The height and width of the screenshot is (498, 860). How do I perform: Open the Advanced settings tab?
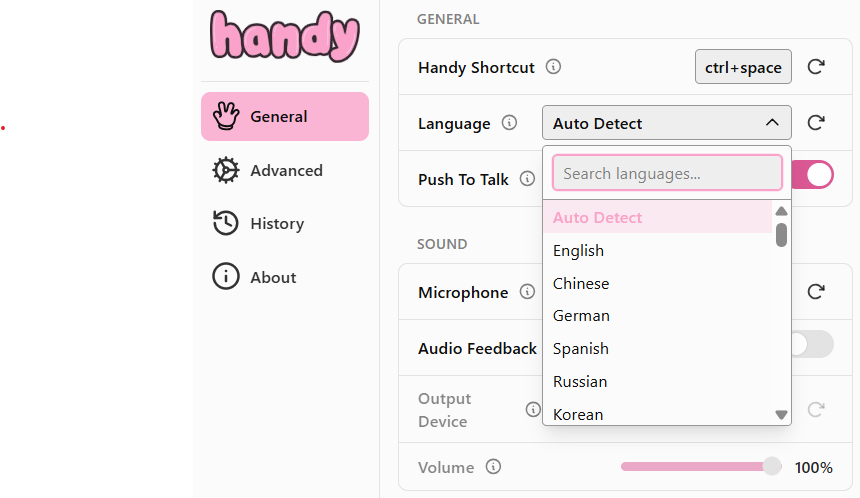(x=285, y=170)
